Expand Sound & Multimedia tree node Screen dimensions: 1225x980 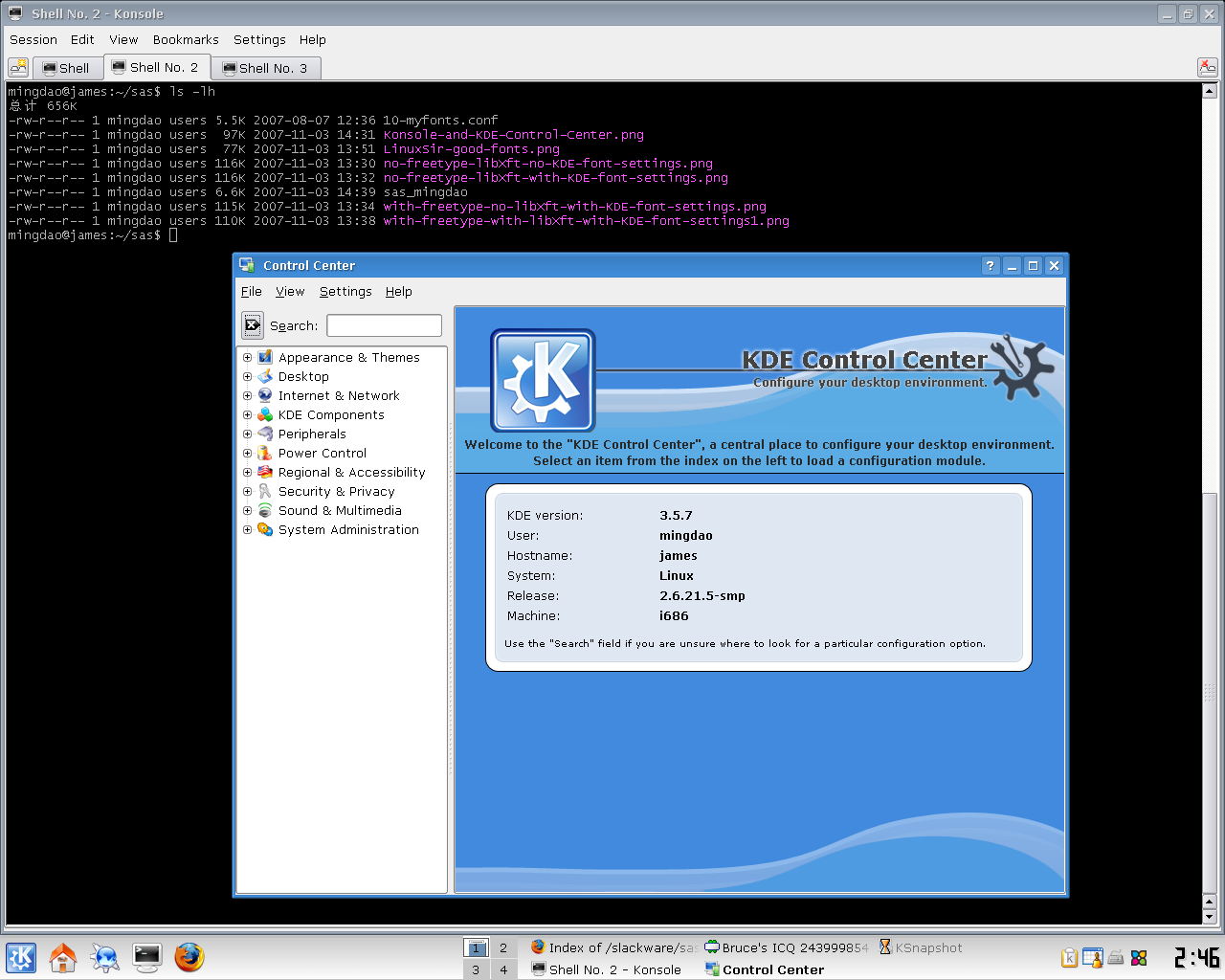pos(247,510)
